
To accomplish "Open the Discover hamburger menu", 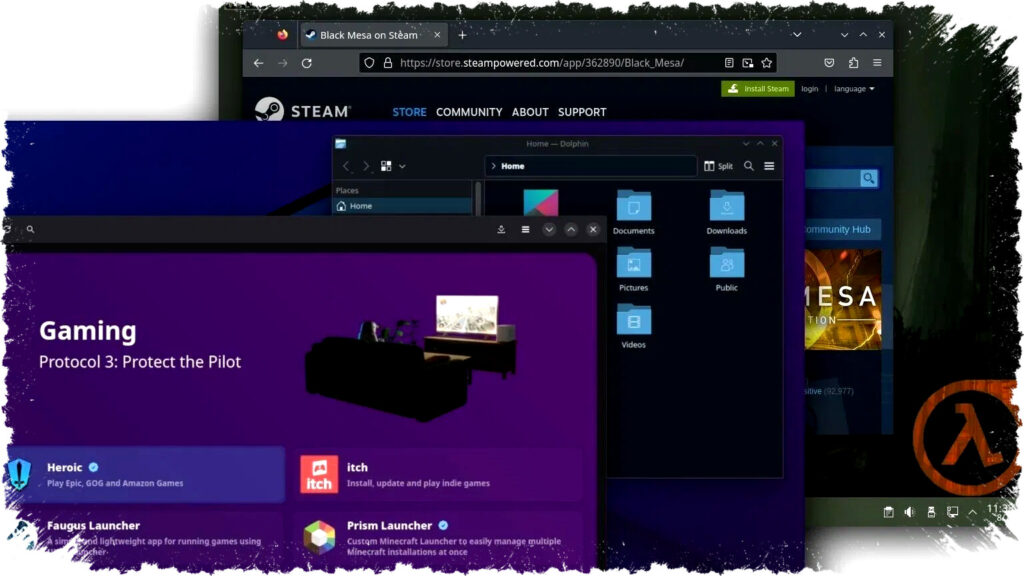I will [525, 229].
